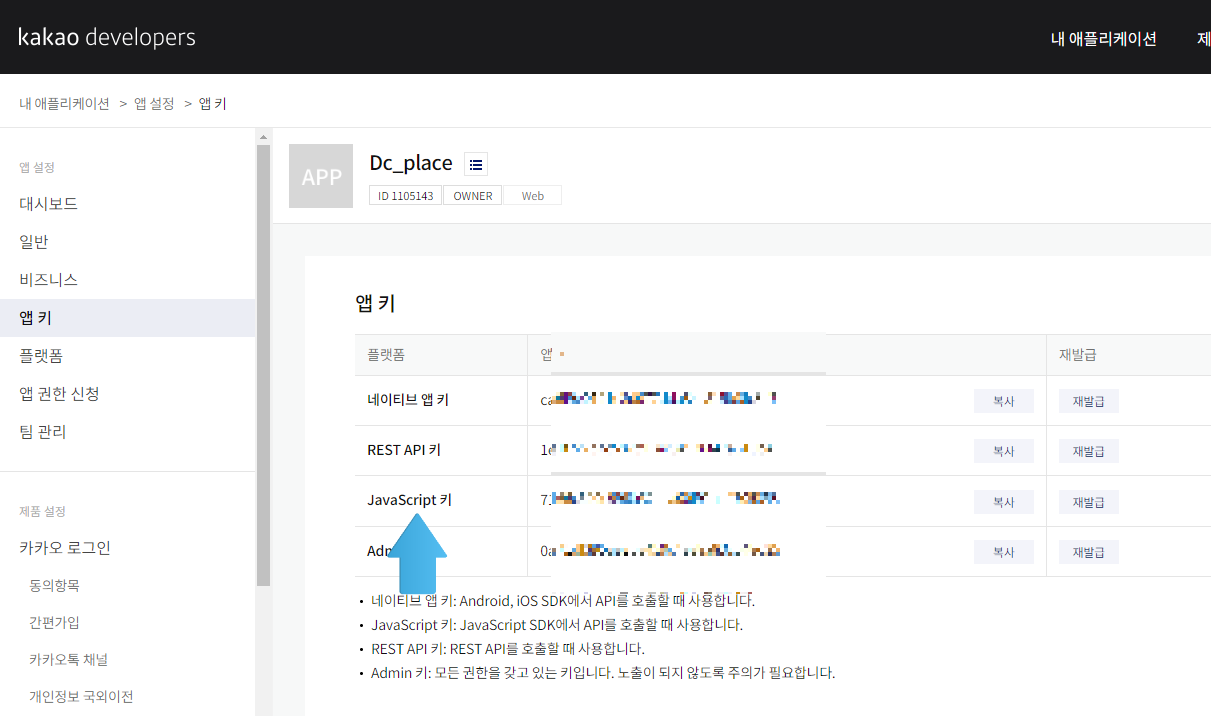Copy the Admin key

click(x=1004, y=552)
